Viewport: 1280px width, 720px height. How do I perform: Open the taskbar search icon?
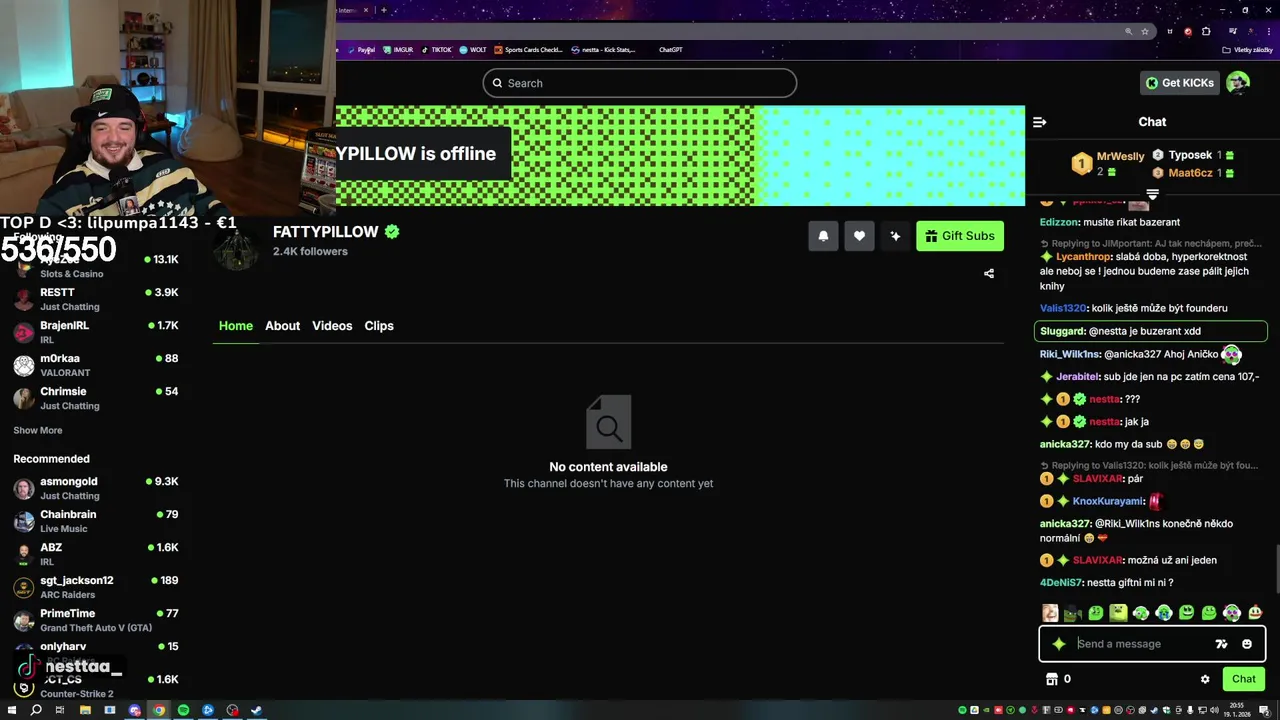tap(36, 710)
